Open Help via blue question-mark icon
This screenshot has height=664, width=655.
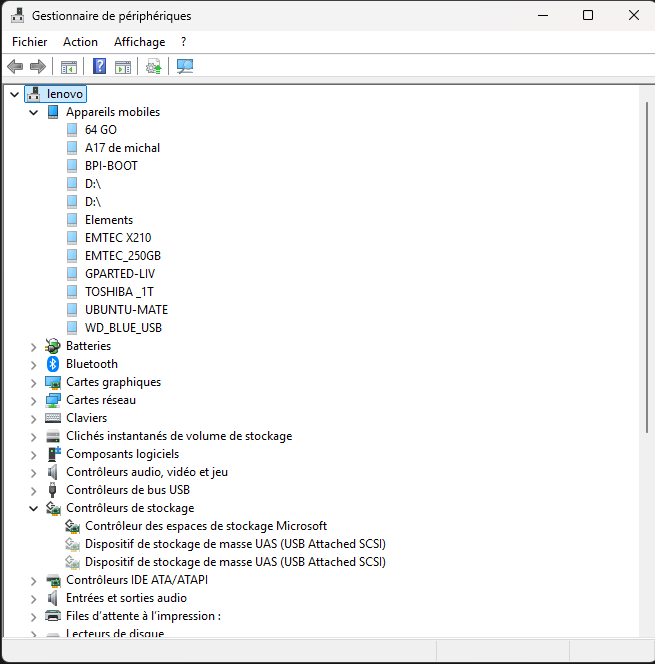(x=99, y=66)
